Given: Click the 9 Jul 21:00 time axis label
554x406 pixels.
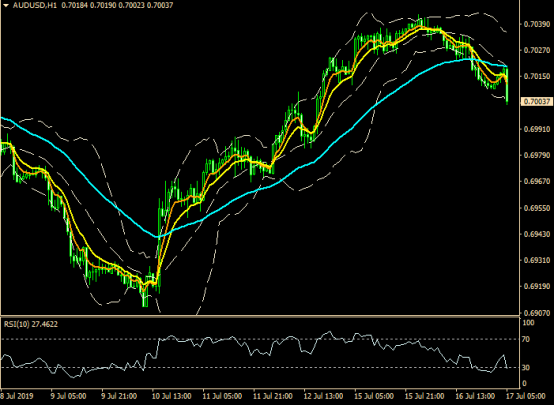Looking at the screenshot, I should pyautogui.click(x=119, y=396).
